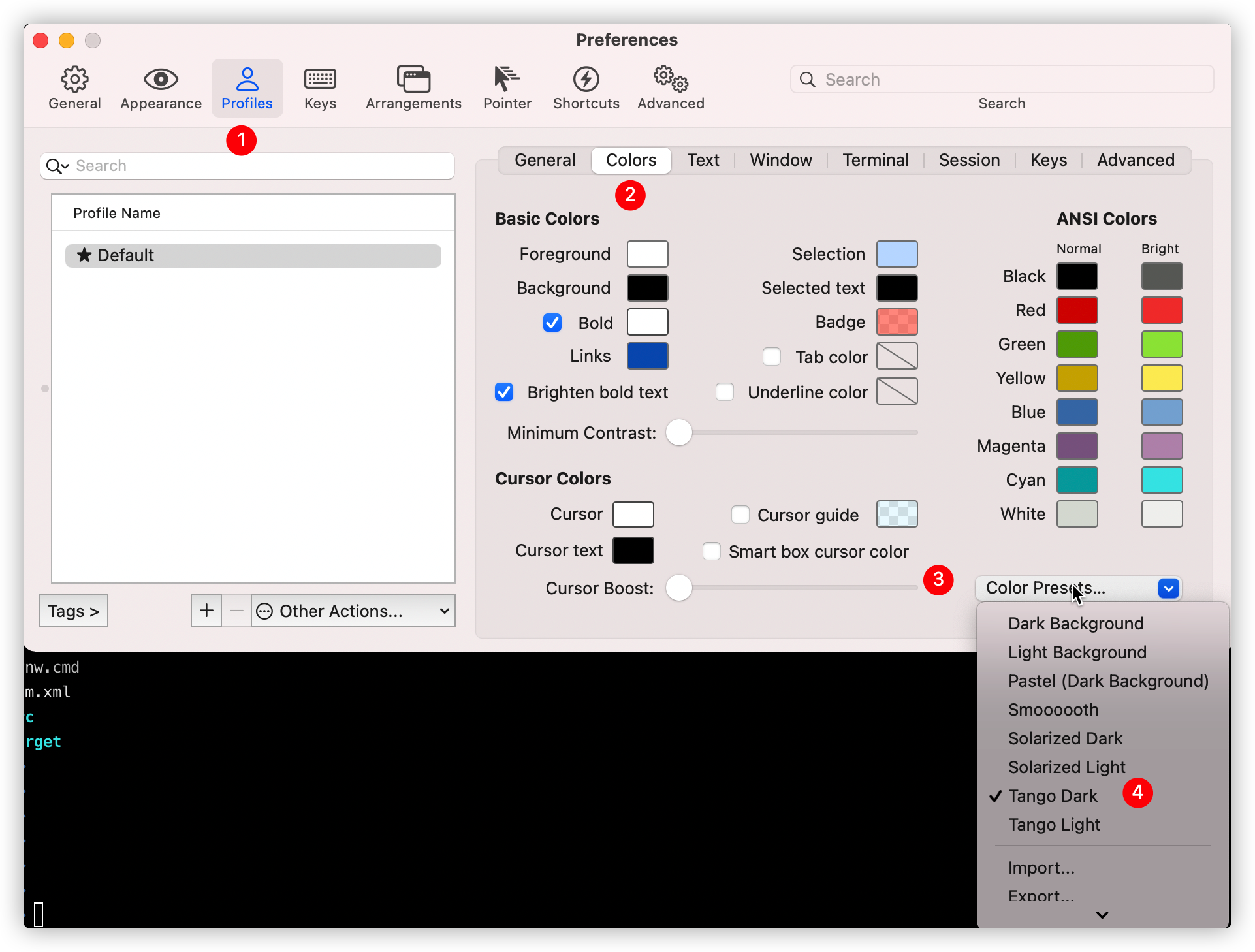Enable the Tab color checkbox
The width and height of the screenshot is (1255, 952).
coord(772,357)
